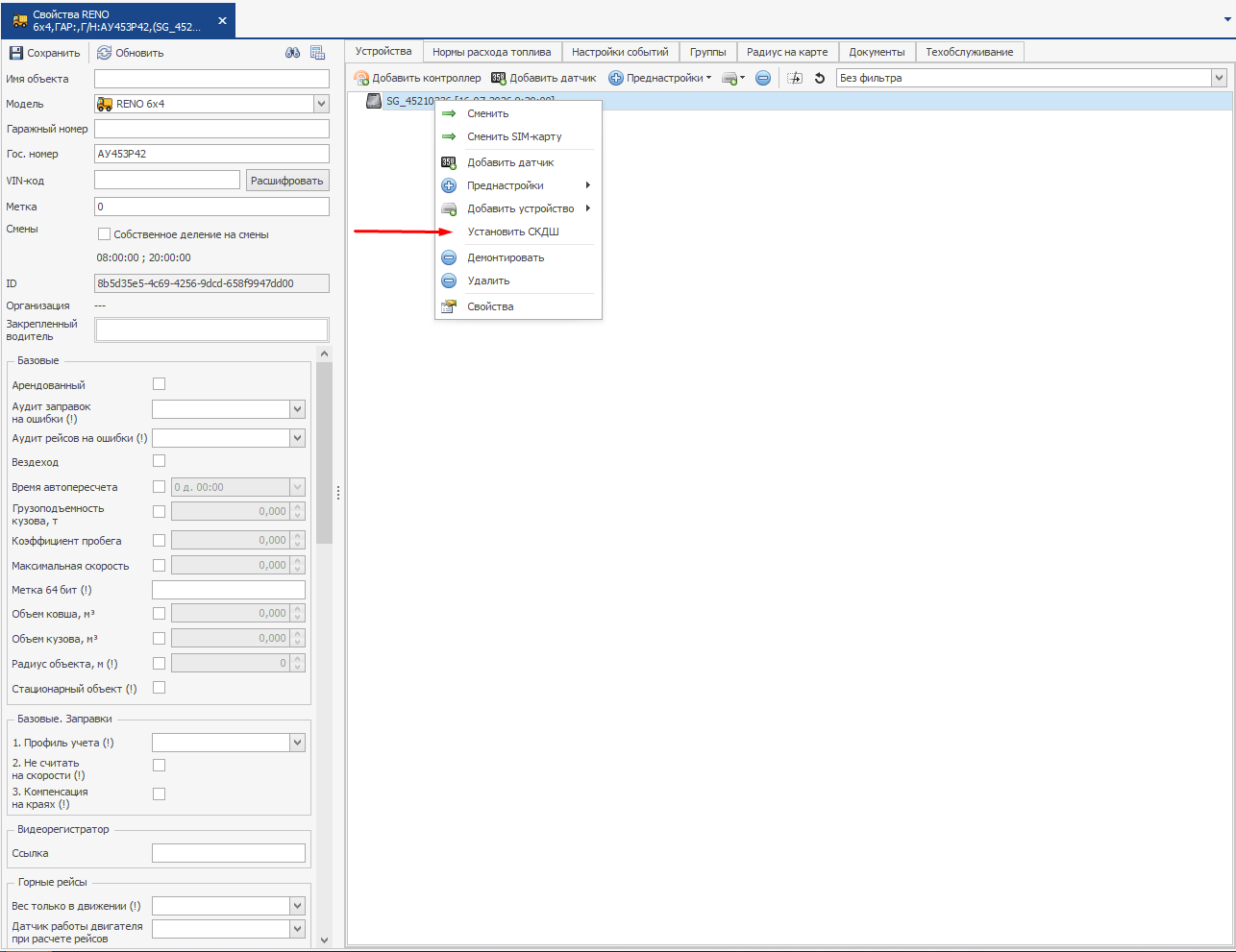
Task: Enable Максимальная скорость checkbox
Action: pos(159,566)
